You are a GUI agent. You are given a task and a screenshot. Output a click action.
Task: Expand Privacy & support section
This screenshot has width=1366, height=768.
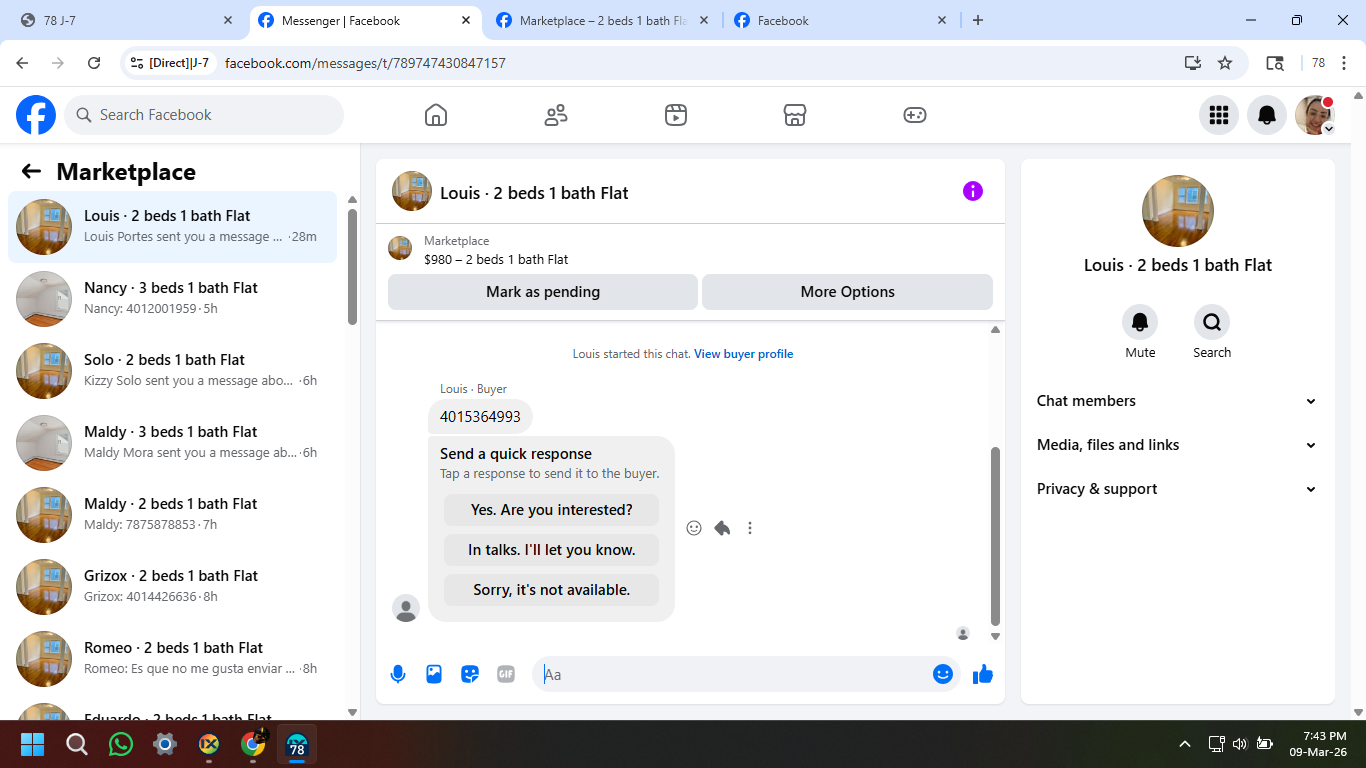tap(1178, 489)
